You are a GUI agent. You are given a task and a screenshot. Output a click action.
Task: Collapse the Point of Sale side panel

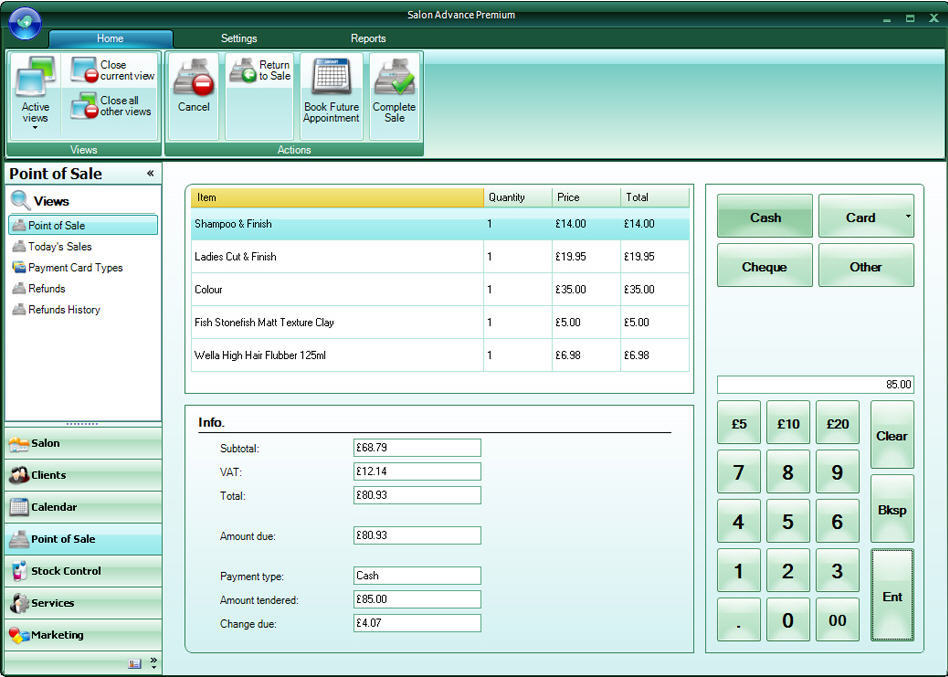pyautogui.click(x=151, y=173)
